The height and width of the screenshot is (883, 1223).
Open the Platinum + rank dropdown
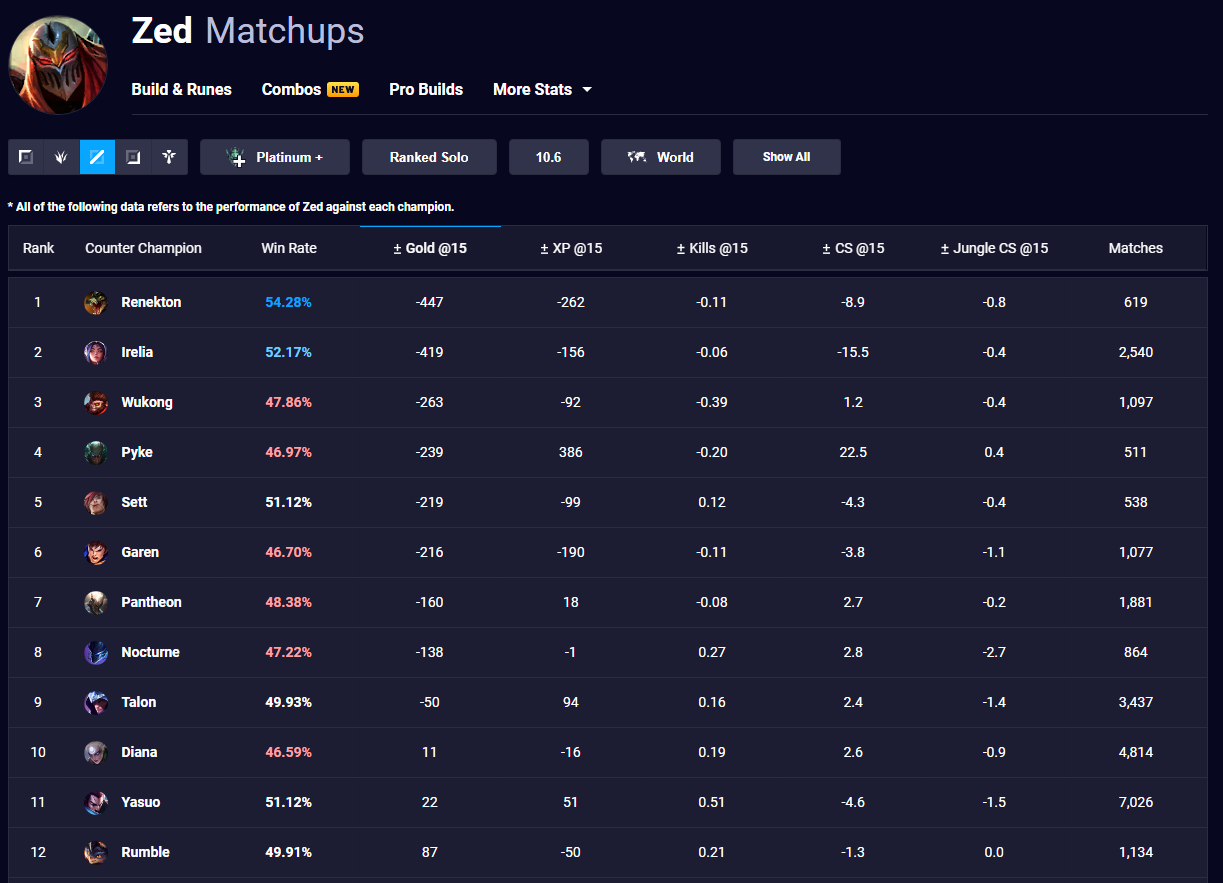[x=275, y=157]
